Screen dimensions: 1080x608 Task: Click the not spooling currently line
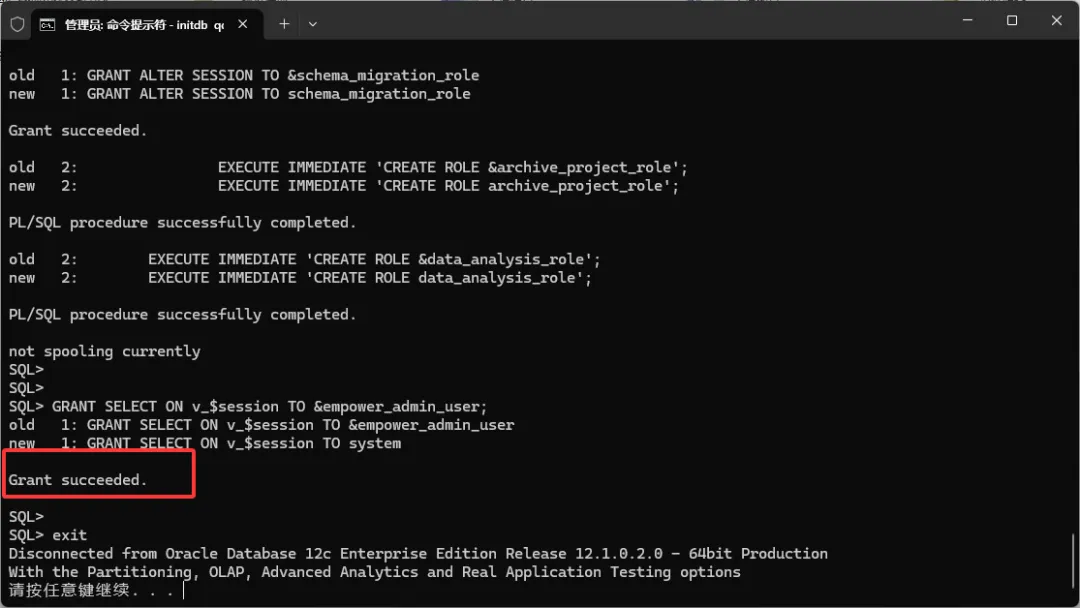(x=104, y=351)
